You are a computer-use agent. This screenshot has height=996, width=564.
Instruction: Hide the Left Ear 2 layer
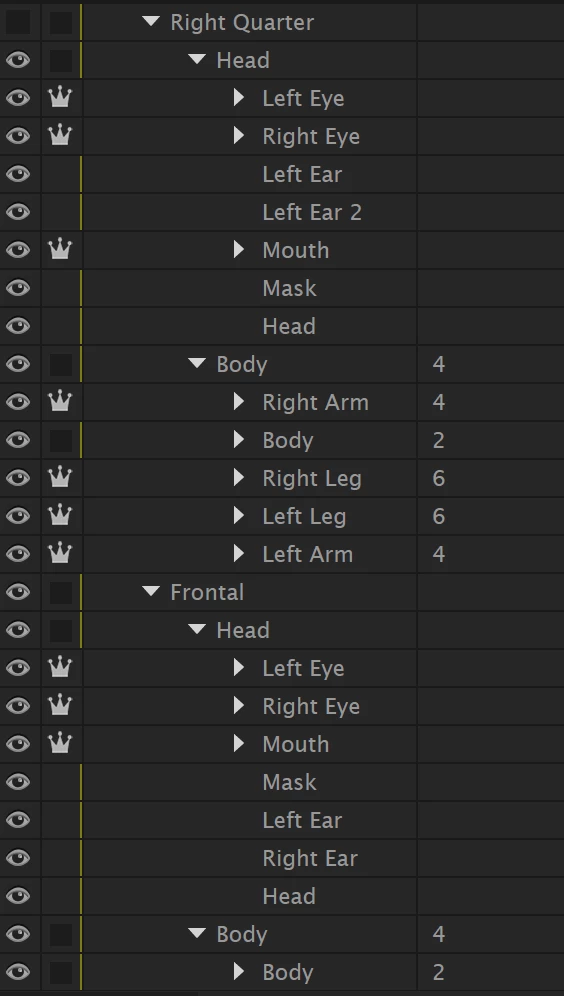click(18, 212)
